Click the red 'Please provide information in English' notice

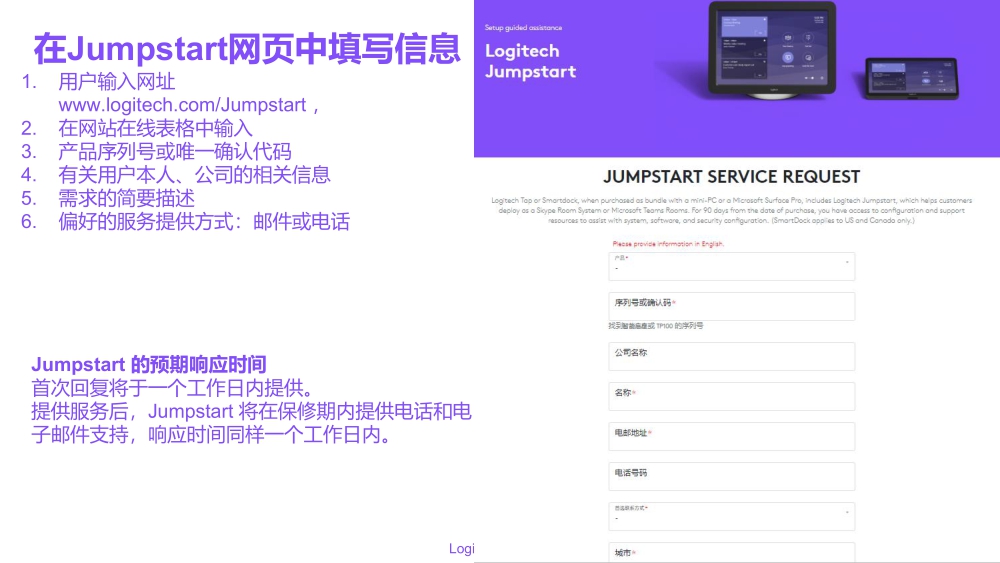(668, 244)
